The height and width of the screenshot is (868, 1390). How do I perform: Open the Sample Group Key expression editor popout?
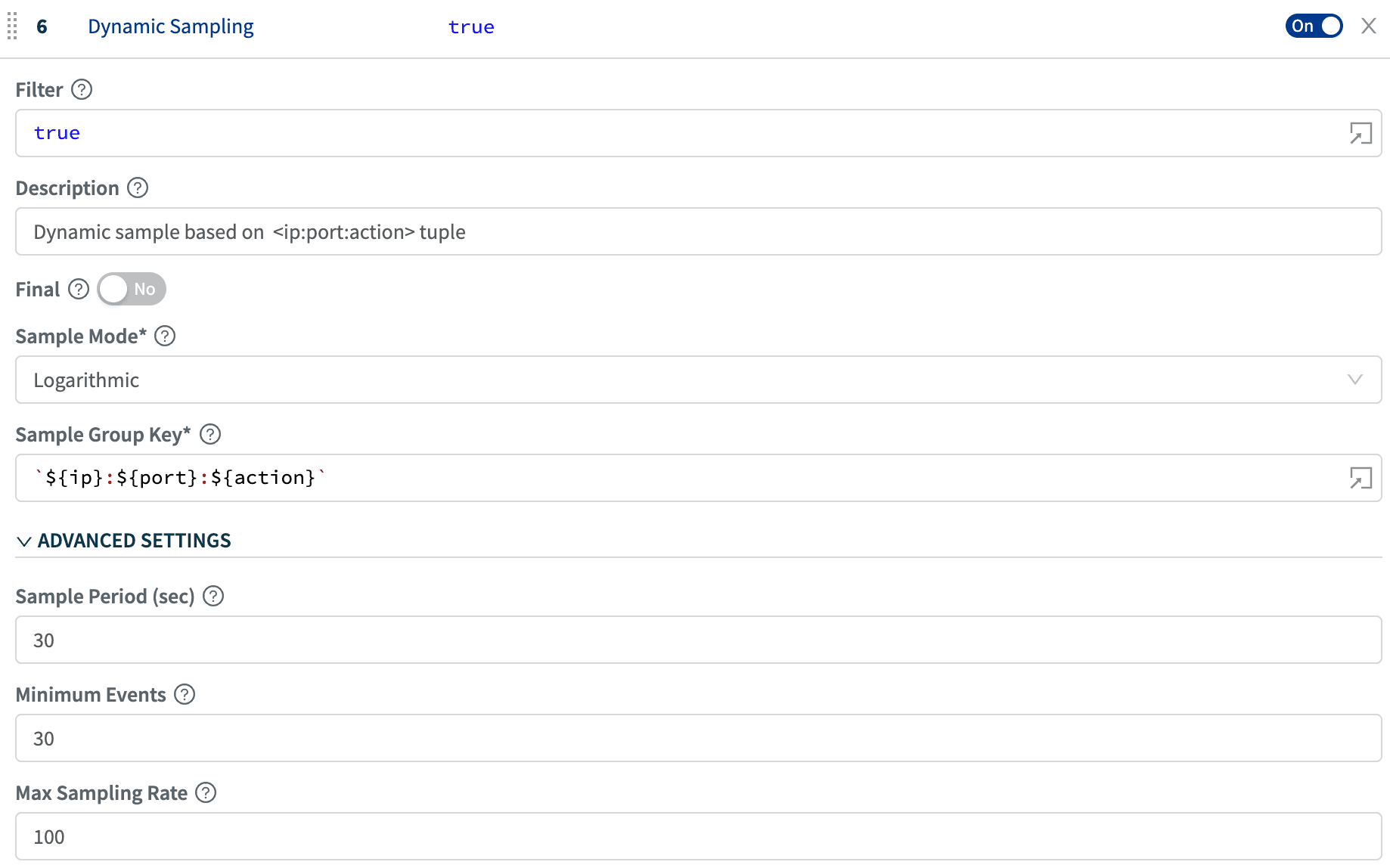click(x=1361, y=478)
